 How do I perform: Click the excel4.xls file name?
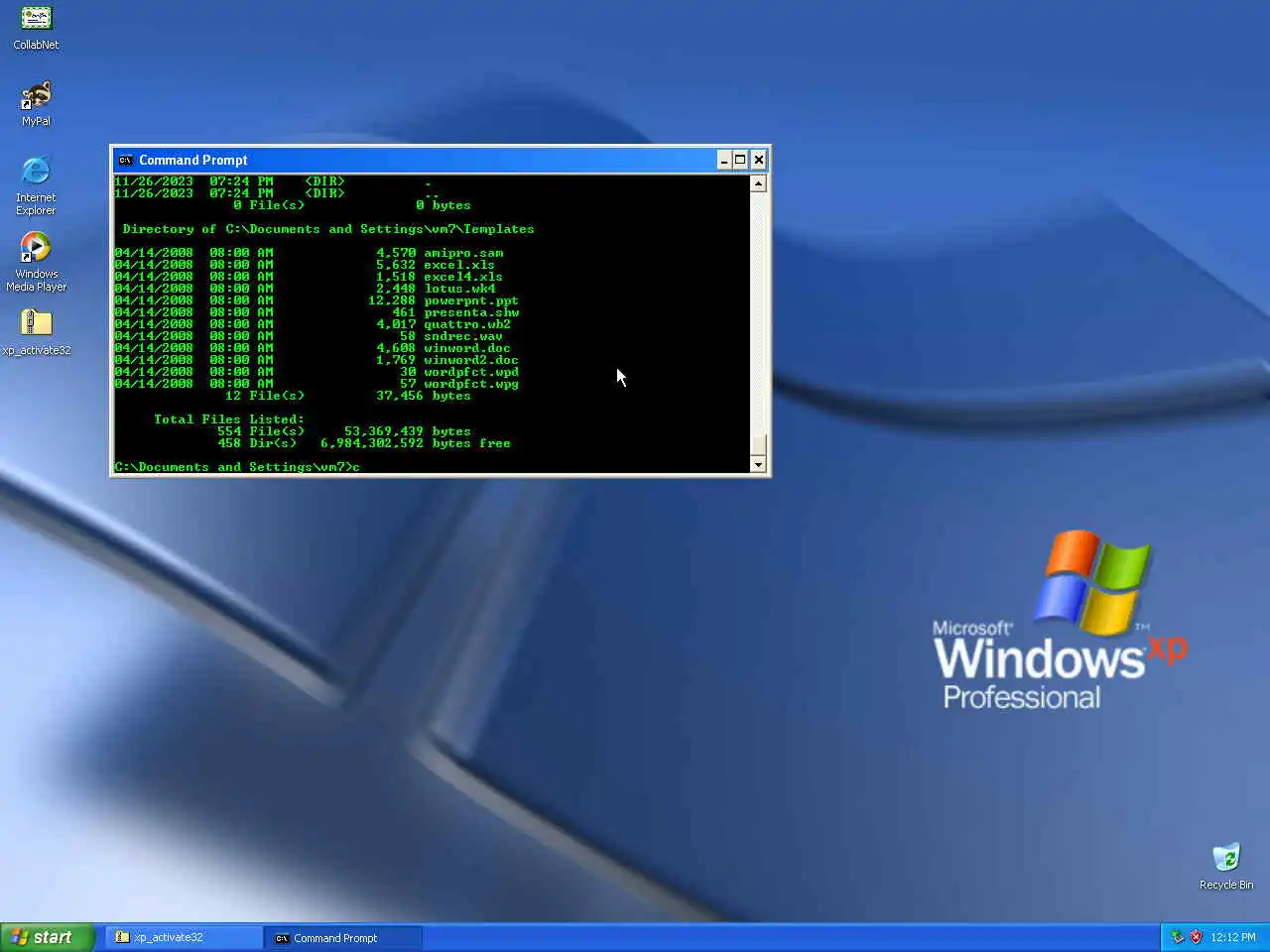(x=463, y=277)
